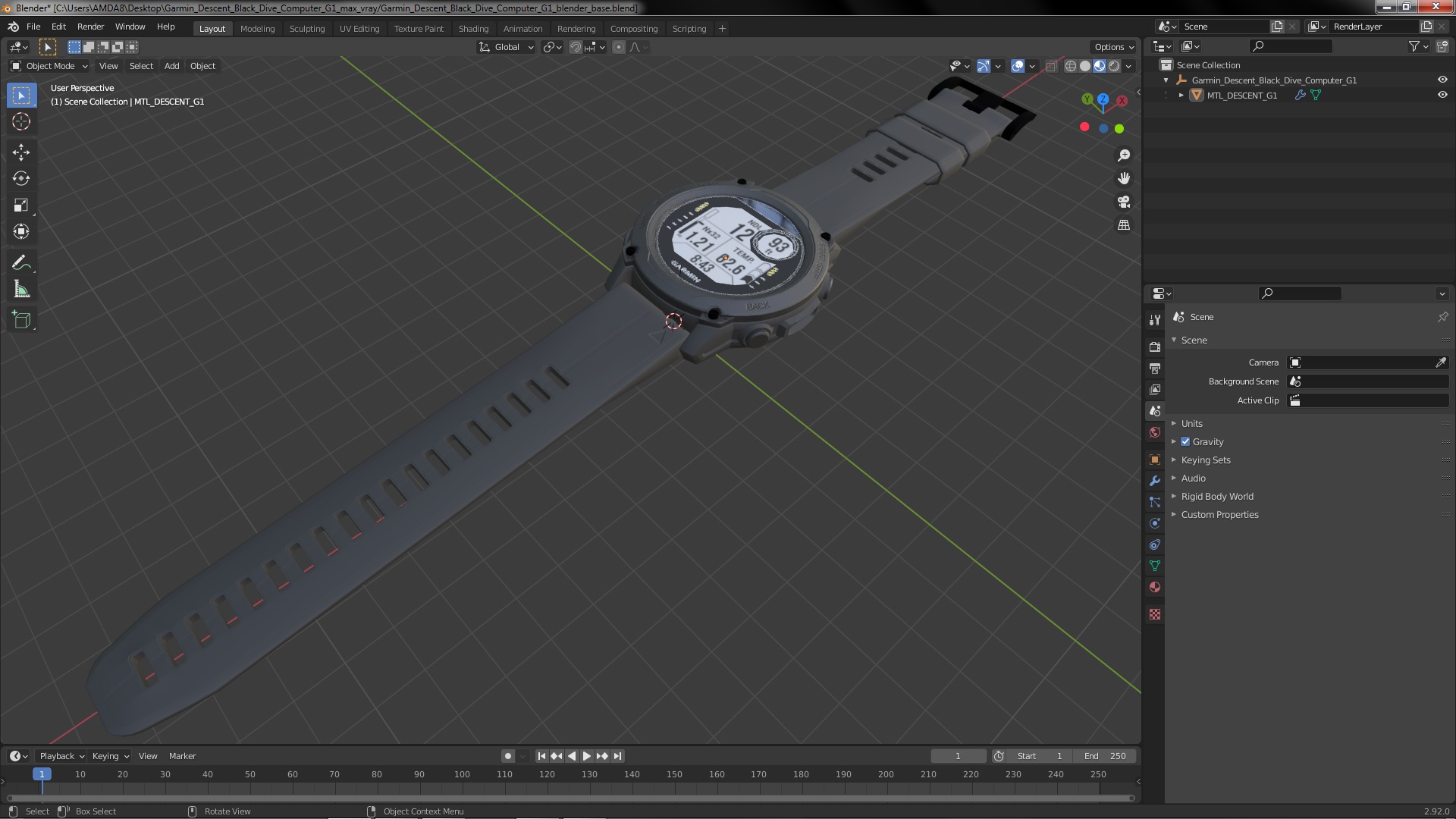
Task: Open the viewport Add menu
Action: click(x=172, y=66)
